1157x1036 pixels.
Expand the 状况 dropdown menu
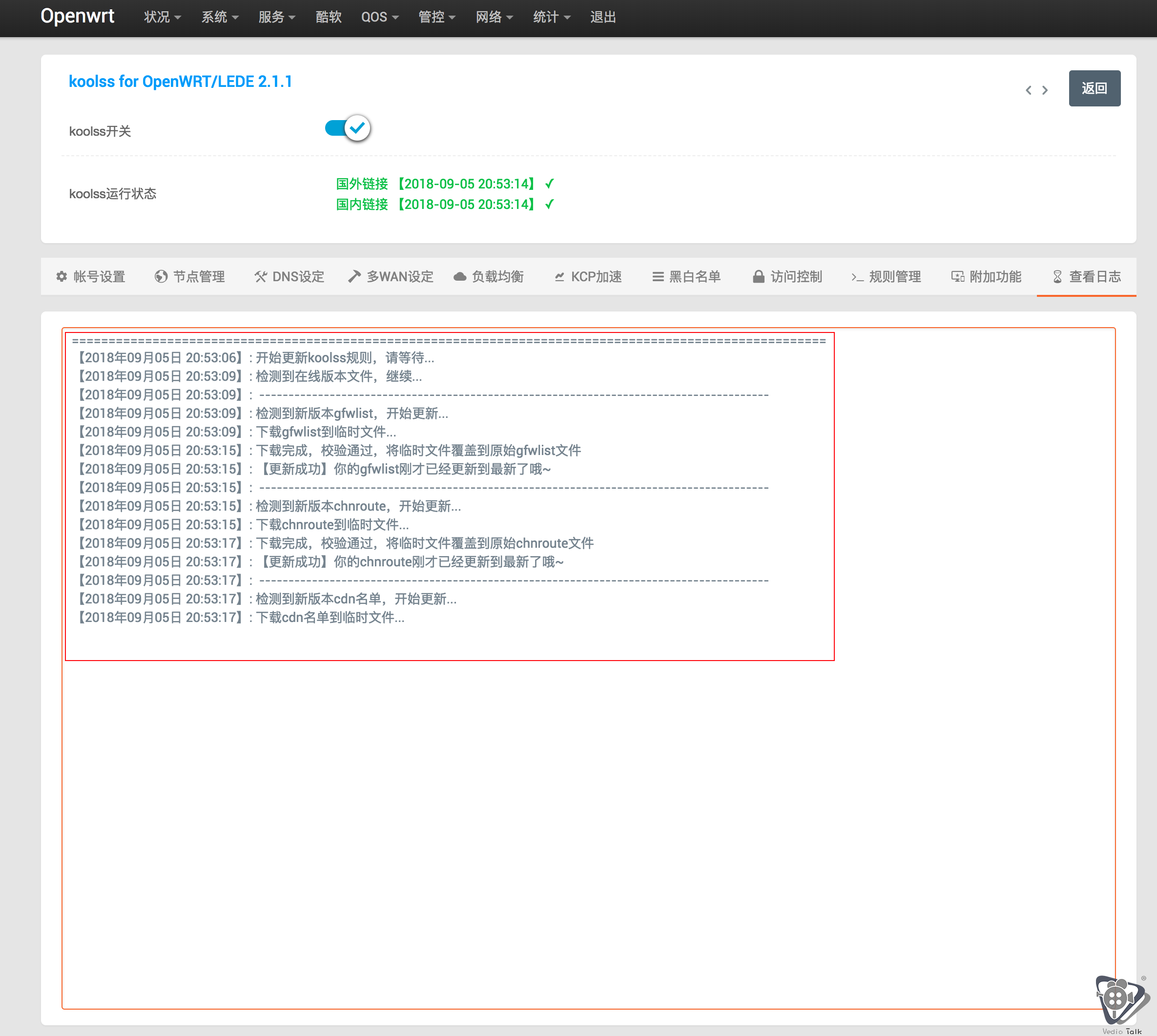click(x=162, y=17)
